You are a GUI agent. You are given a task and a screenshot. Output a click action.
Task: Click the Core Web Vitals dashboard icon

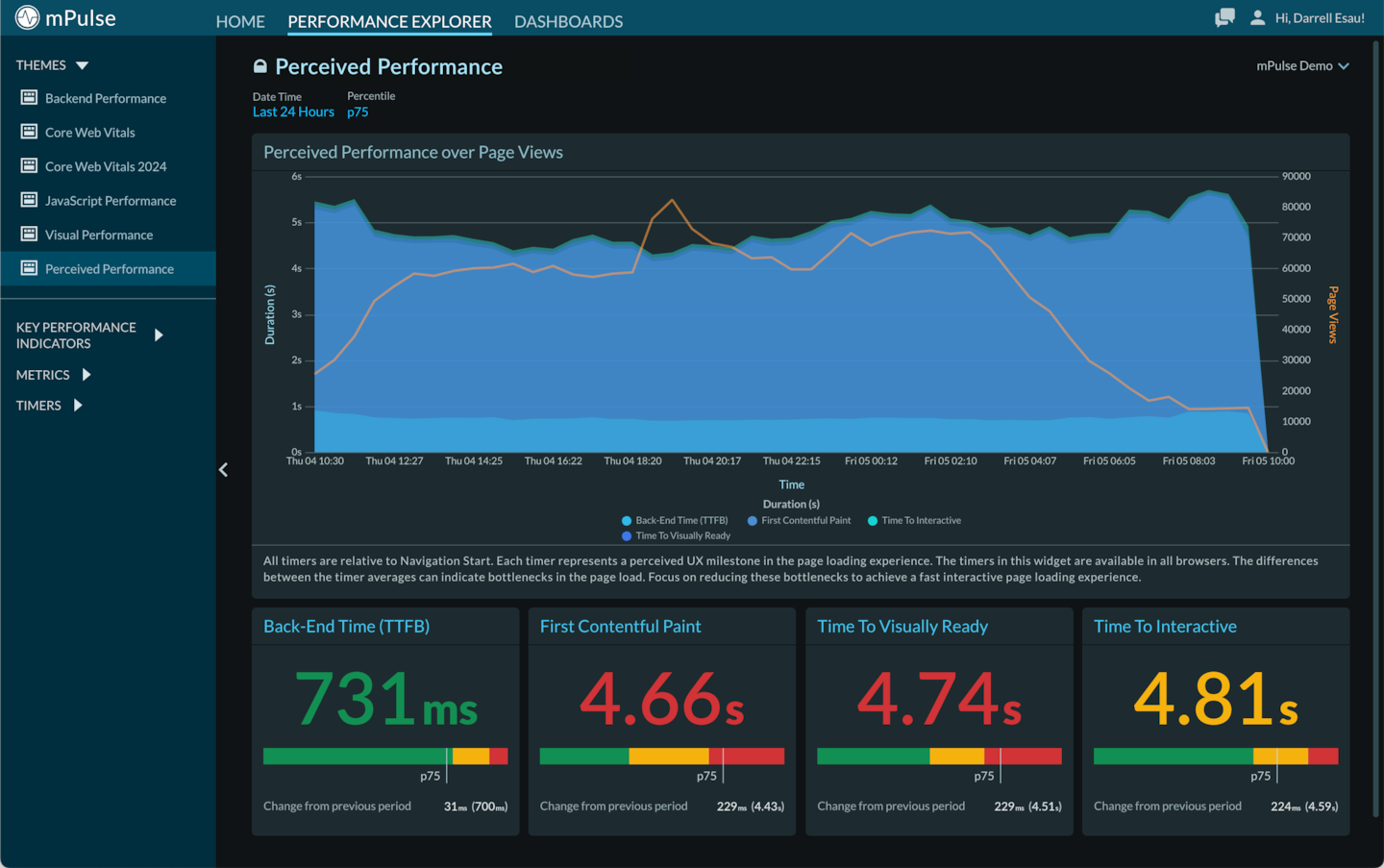29,132
